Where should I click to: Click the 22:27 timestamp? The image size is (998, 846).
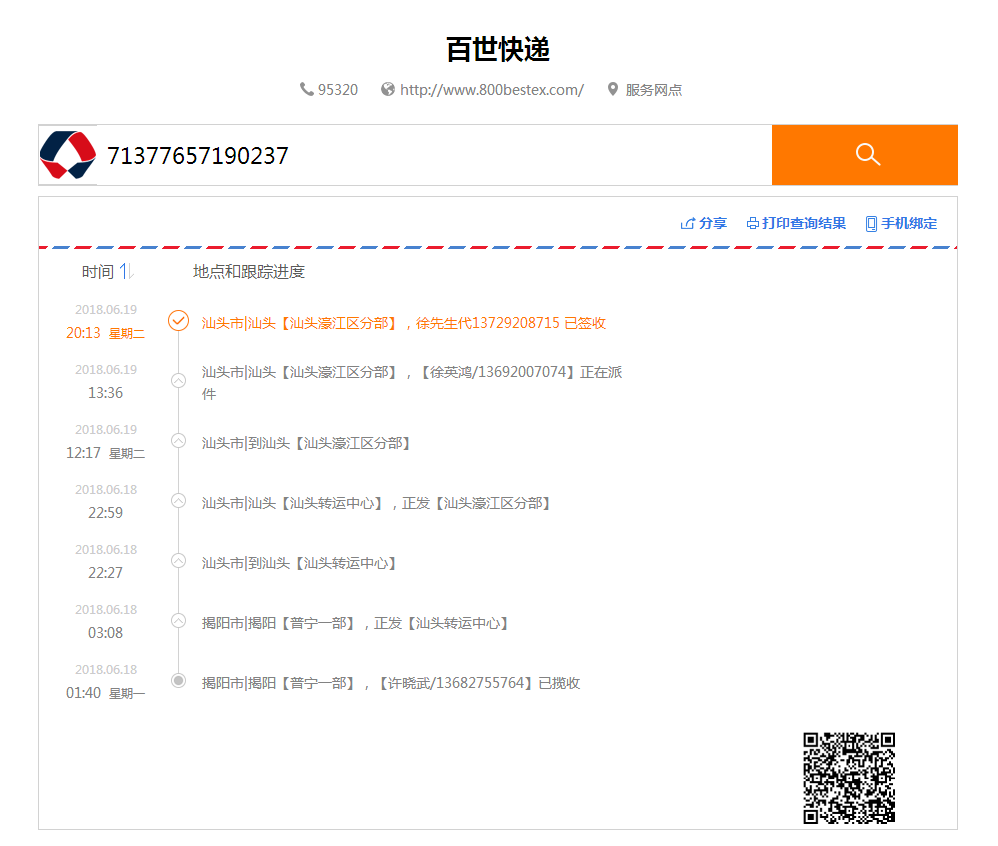click(x=106, y=572)
